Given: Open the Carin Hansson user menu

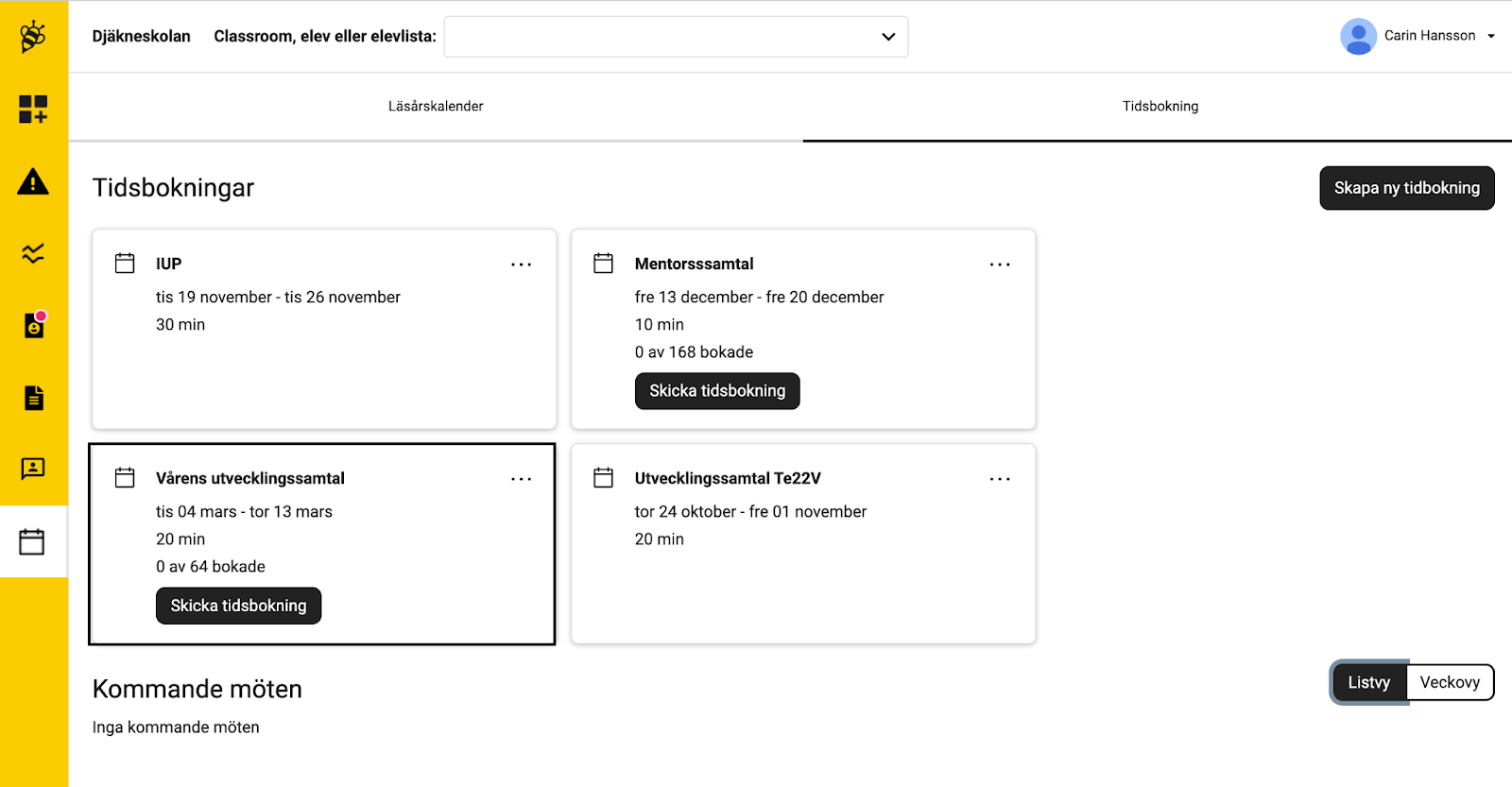Looking at the screenshot, I should tap(1417, 36).
